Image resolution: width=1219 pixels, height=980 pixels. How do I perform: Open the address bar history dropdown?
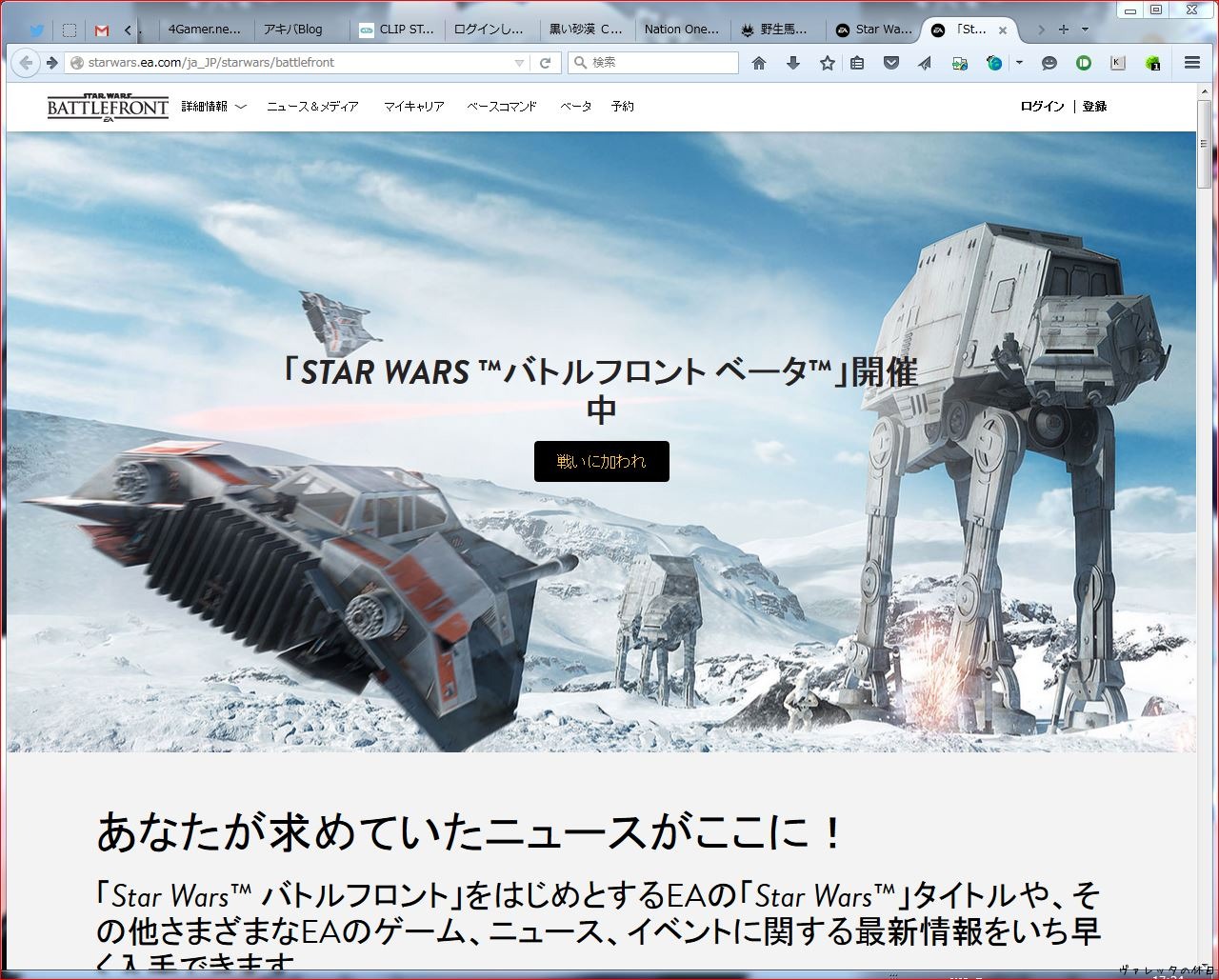click(x=519, y=63)
